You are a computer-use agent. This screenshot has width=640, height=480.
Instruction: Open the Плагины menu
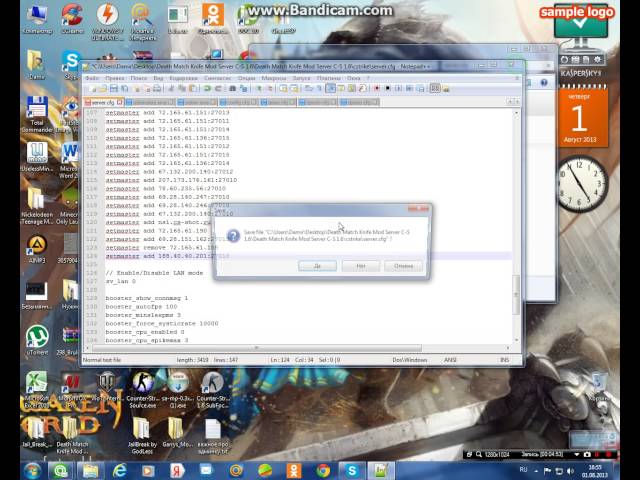point(329,78)
